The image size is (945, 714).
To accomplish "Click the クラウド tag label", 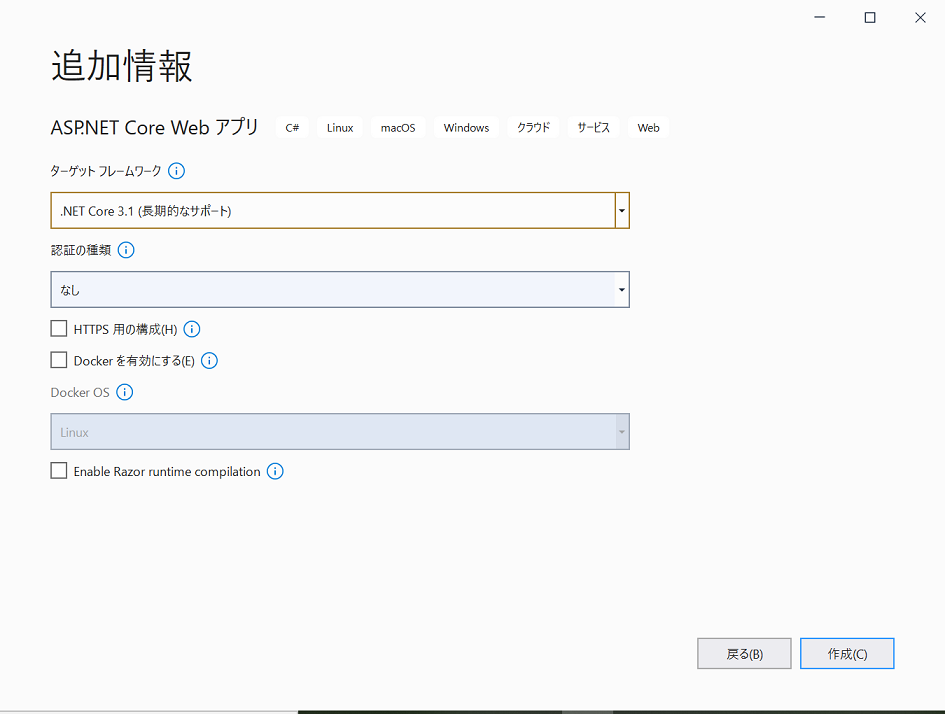I will point(533,128).
